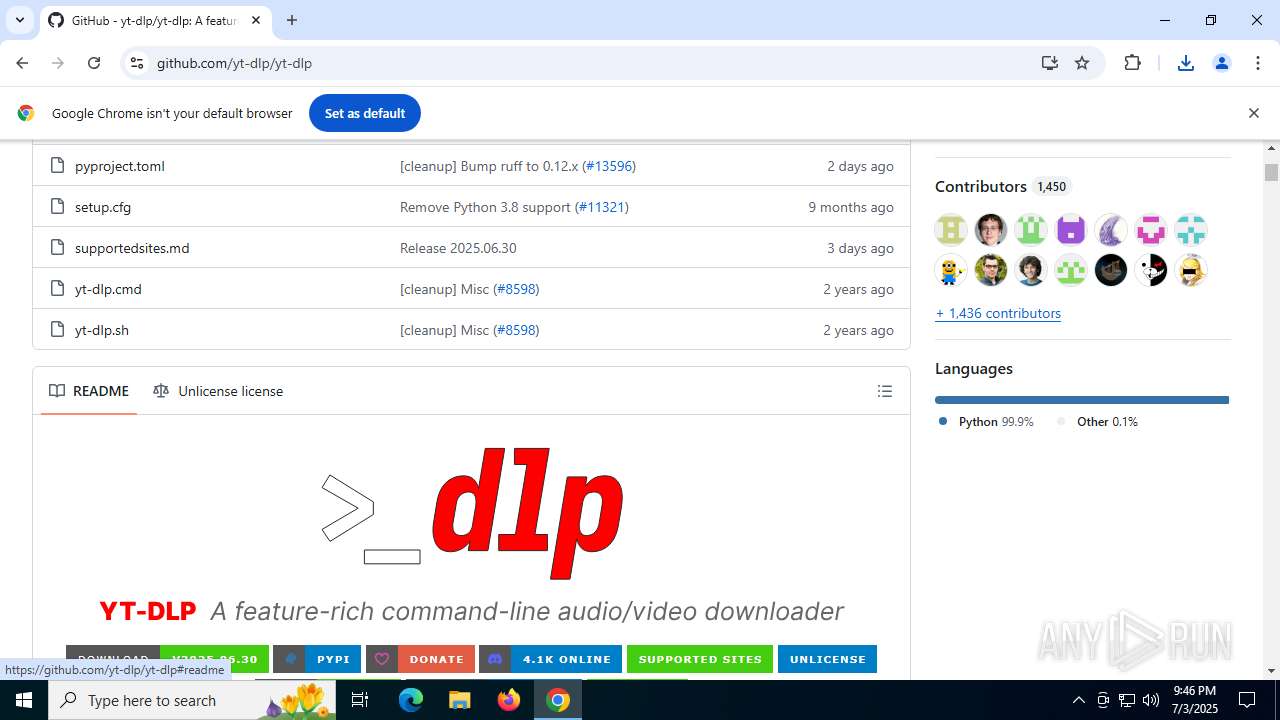
Task: Open the volume control tray icon
Action: pos(1151,700)
